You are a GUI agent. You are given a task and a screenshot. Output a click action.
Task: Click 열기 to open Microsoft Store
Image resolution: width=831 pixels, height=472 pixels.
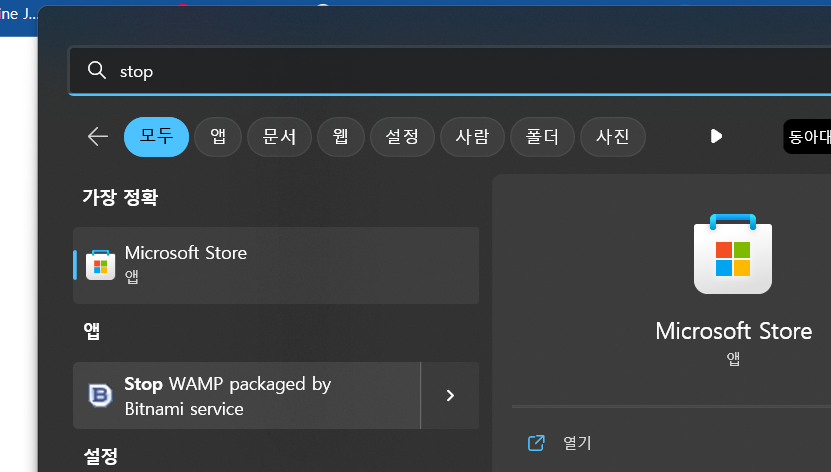point(577,443)
